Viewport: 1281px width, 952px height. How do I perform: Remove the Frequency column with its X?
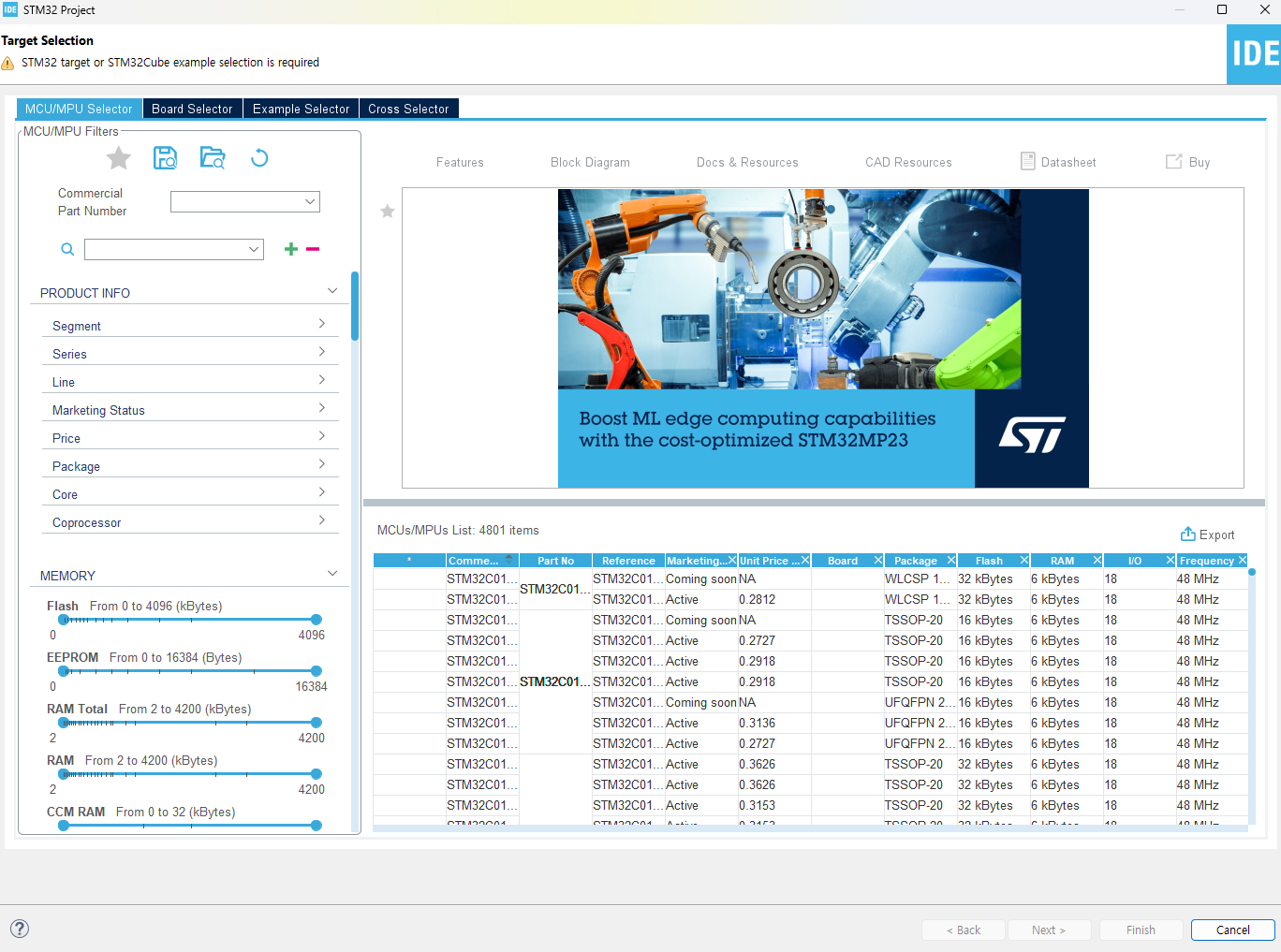(x=1243, y=560)
